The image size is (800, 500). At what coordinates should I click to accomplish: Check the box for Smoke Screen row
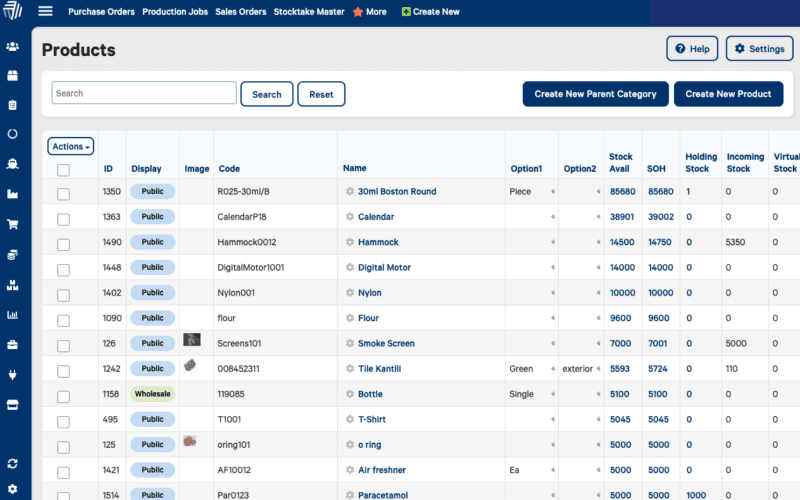63,346
